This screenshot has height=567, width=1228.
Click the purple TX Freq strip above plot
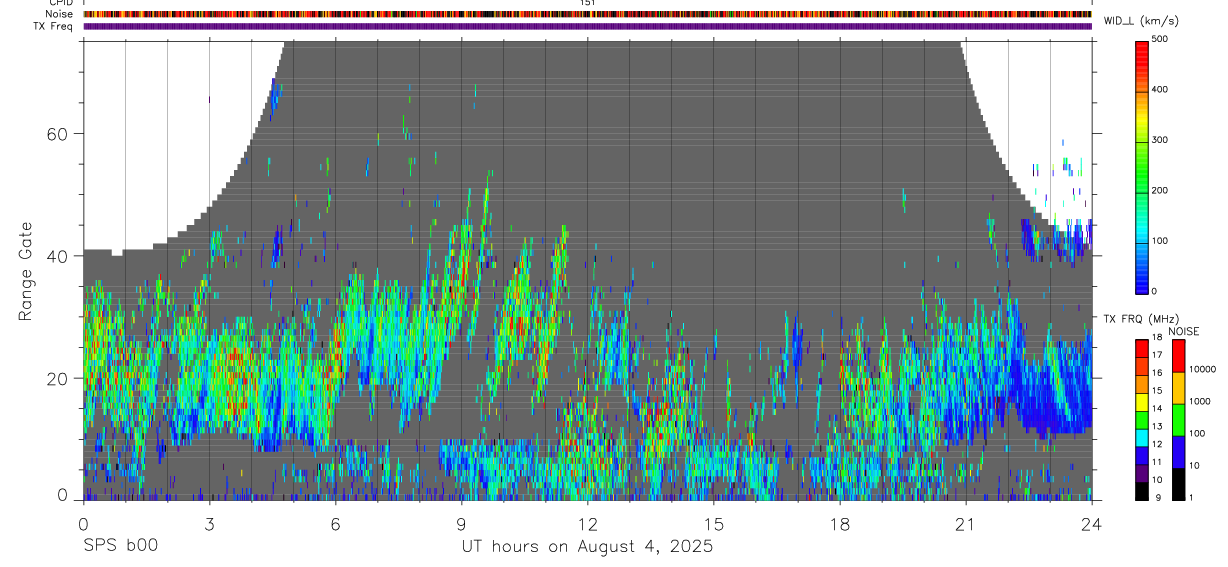point(587,26)
